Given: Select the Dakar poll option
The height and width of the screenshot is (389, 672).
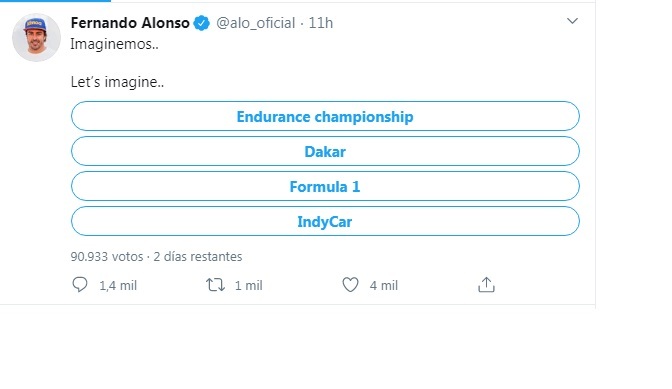Looking at the screenshot, I should click(325, 151).
